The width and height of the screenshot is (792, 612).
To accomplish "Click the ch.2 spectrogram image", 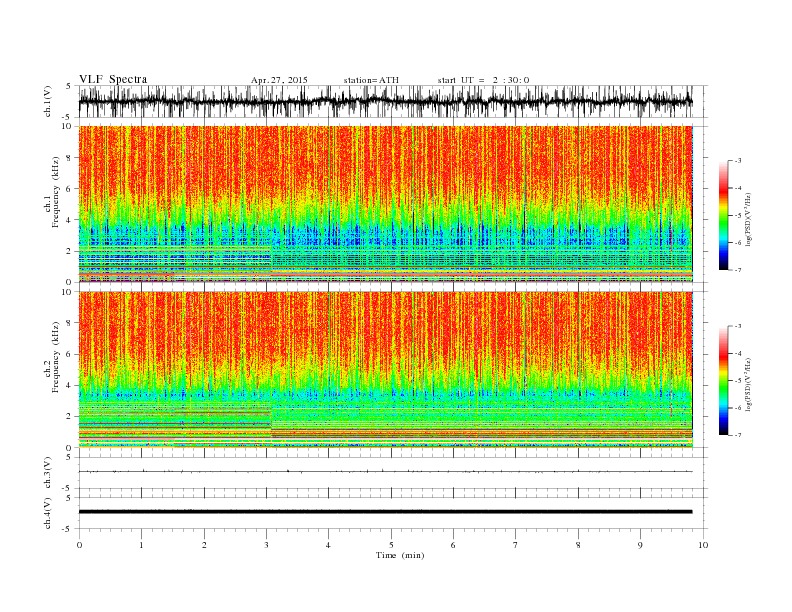I will [385, 370].
